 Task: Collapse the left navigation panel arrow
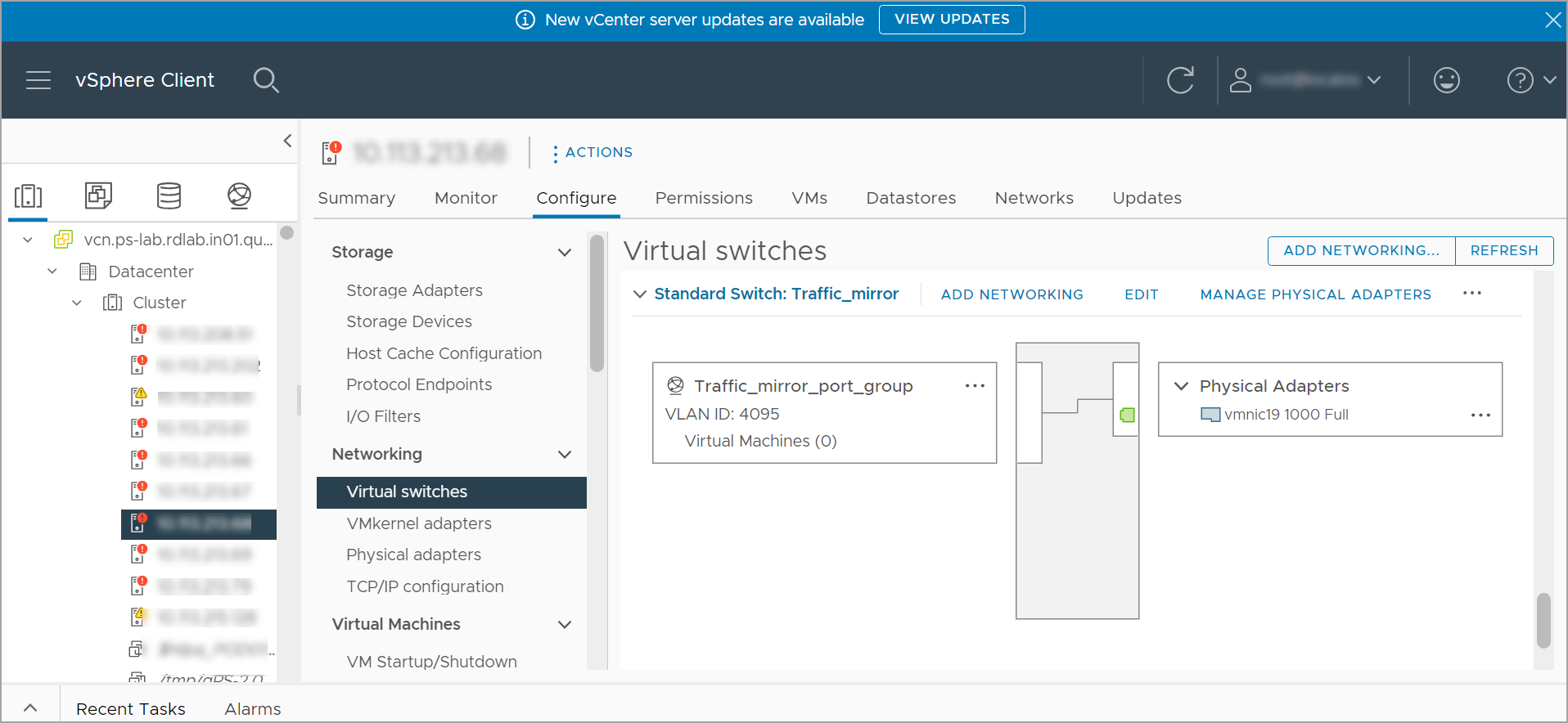[287, 141]
